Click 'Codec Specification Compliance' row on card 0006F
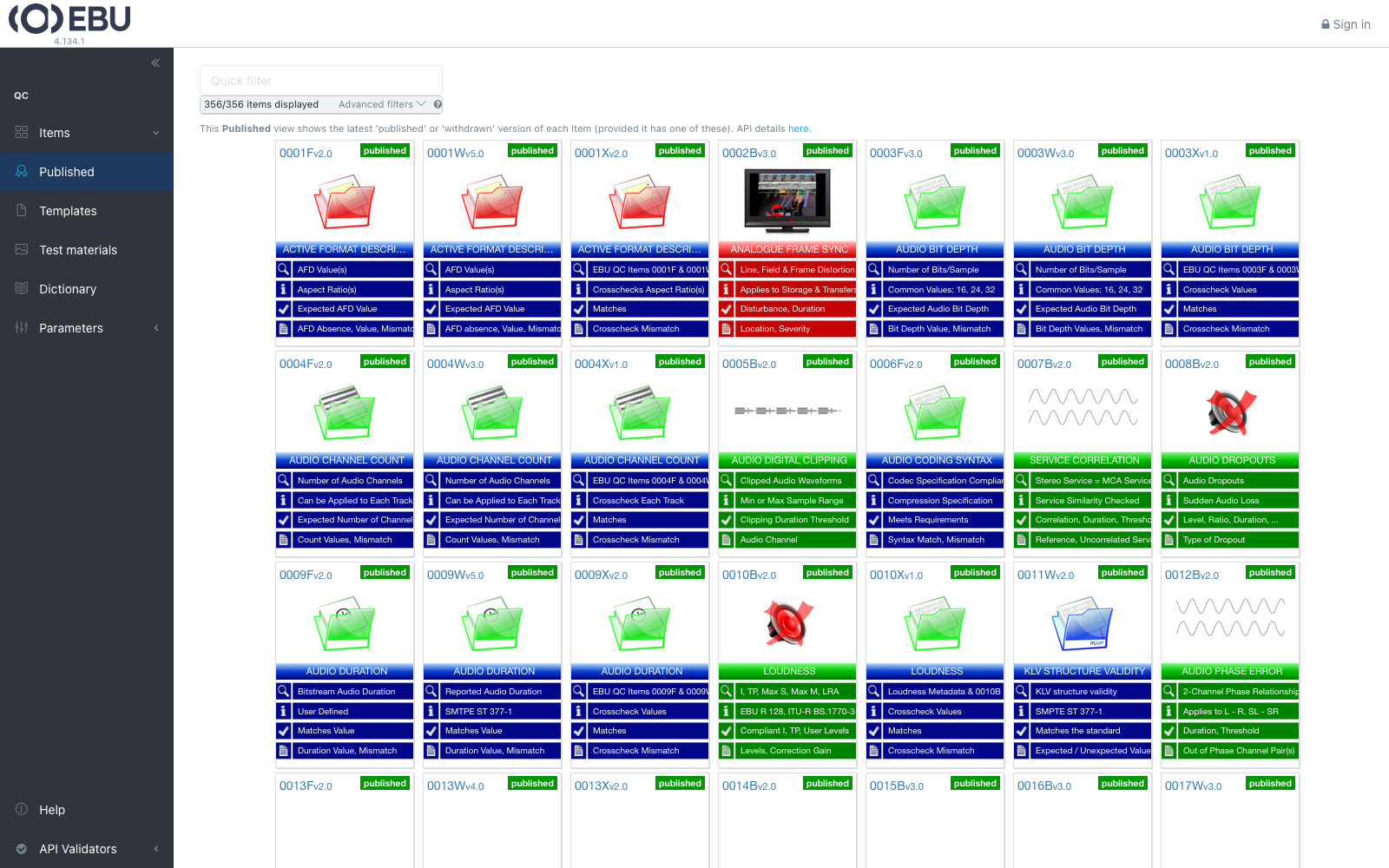 pos(935,480)
